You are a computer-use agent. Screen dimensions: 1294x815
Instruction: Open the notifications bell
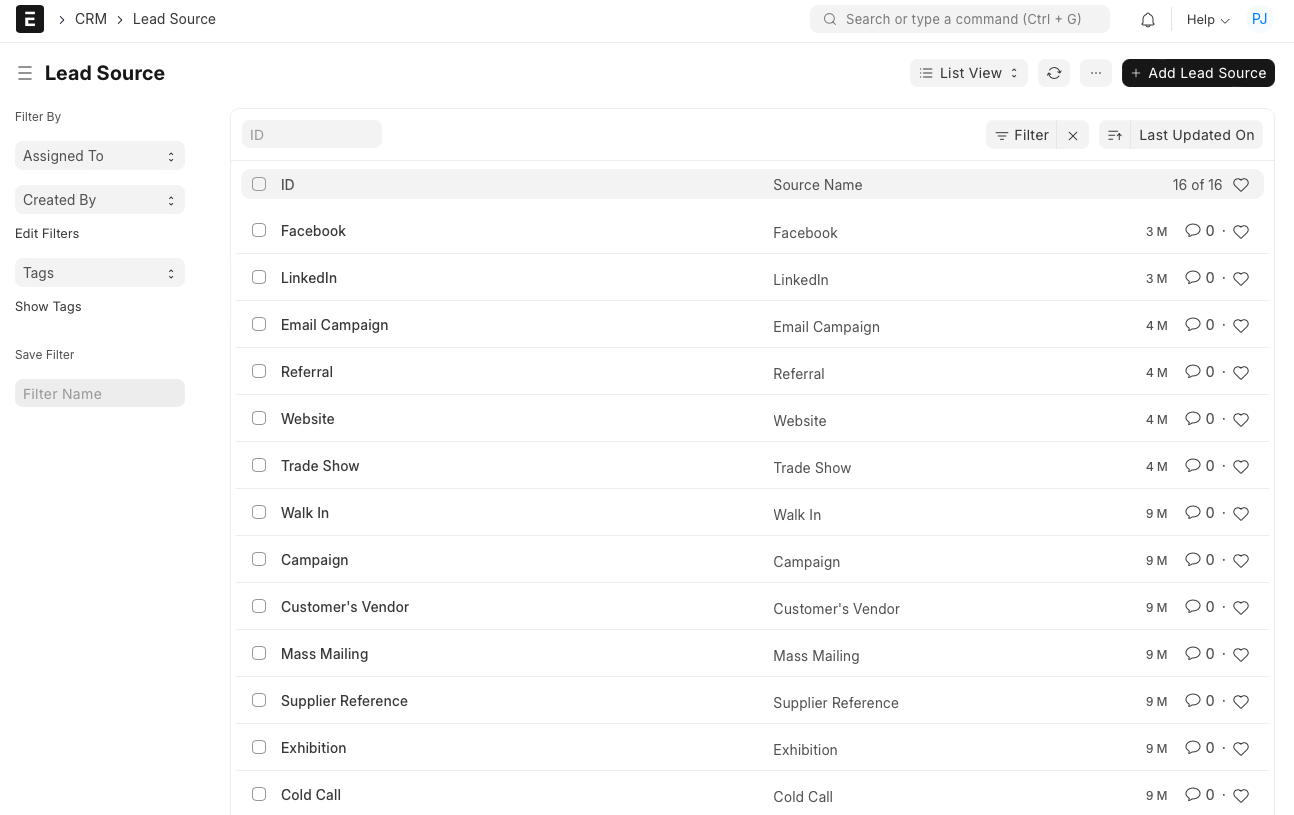[1147, 19]
